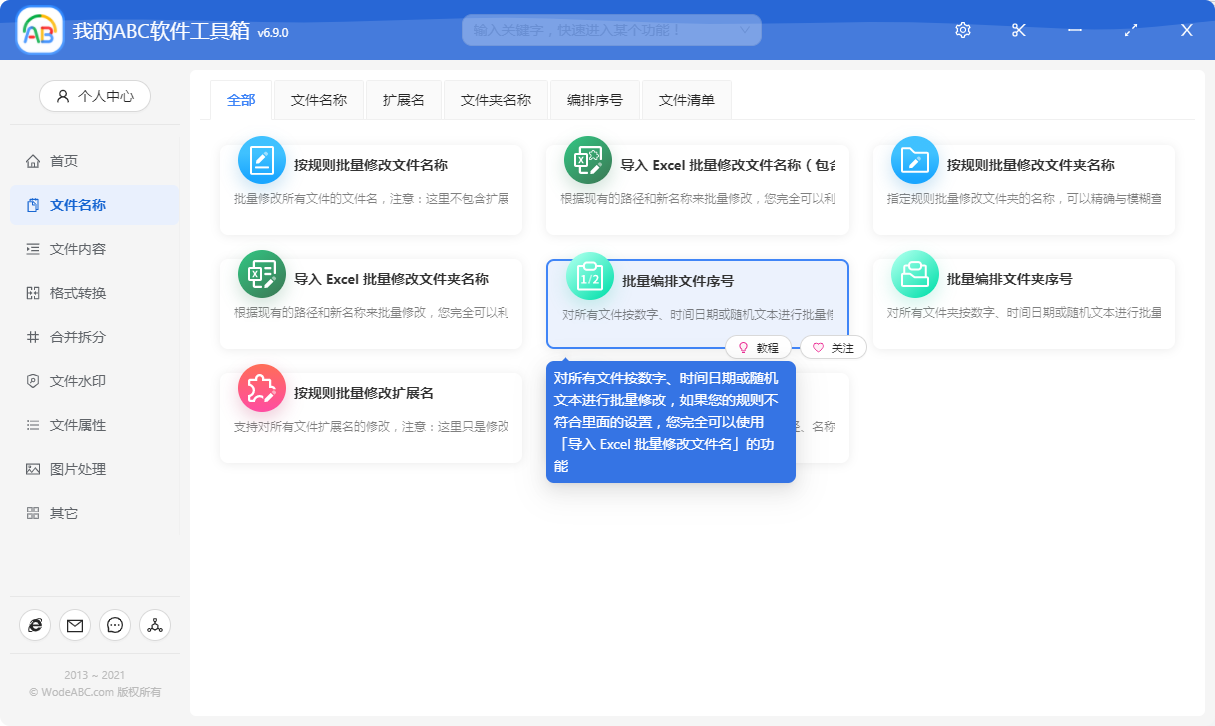Click the red puzzle 修改扩展名 icon
Viewport: 1215px width, 726px height.
coord(262,388)
